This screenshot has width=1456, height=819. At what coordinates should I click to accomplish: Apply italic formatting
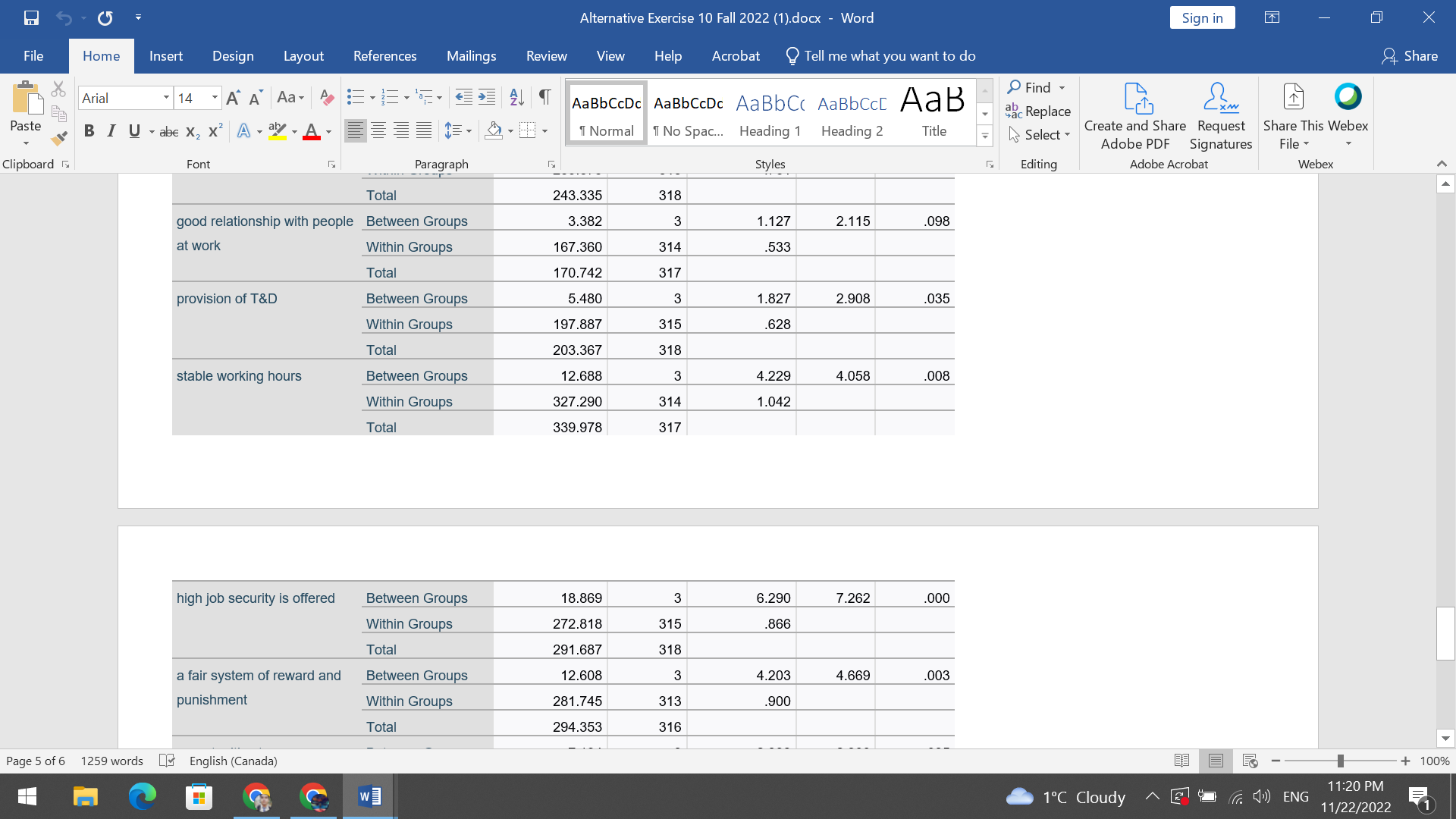point(111,130)
